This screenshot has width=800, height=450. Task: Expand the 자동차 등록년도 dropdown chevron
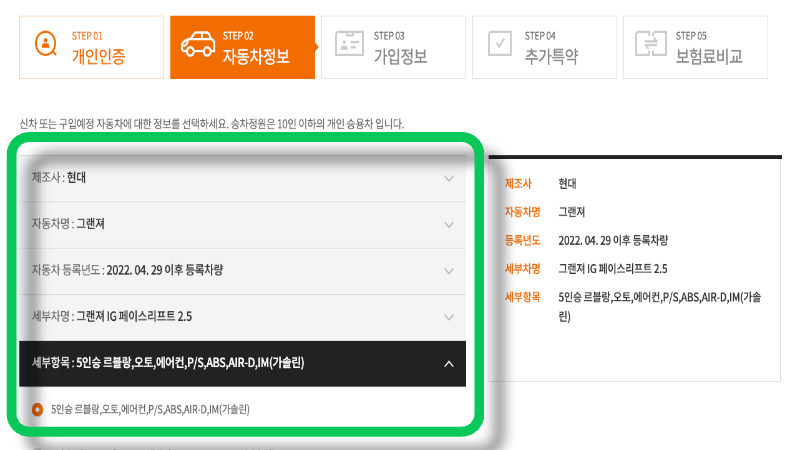(449, 271)
